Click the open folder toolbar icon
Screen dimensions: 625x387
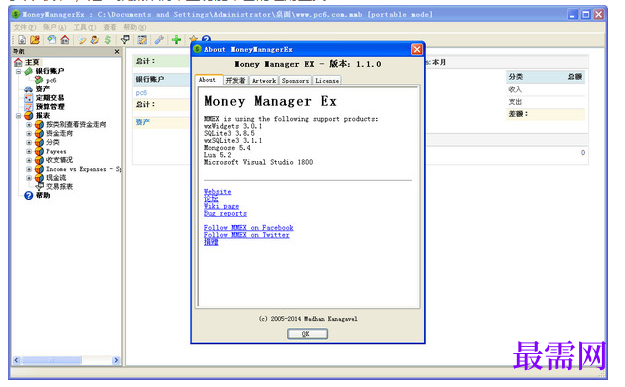tap(35, 40)
